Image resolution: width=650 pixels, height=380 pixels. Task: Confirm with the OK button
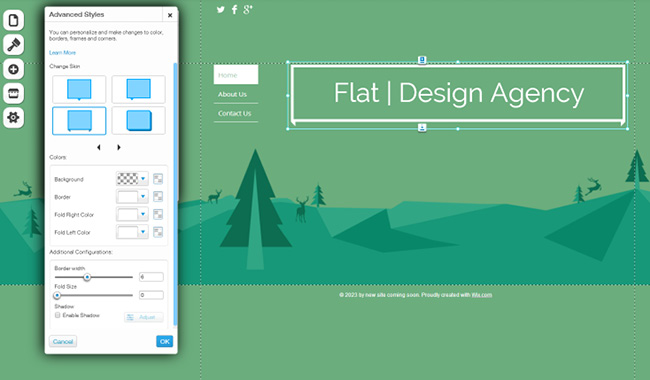[x=165, y=341]
